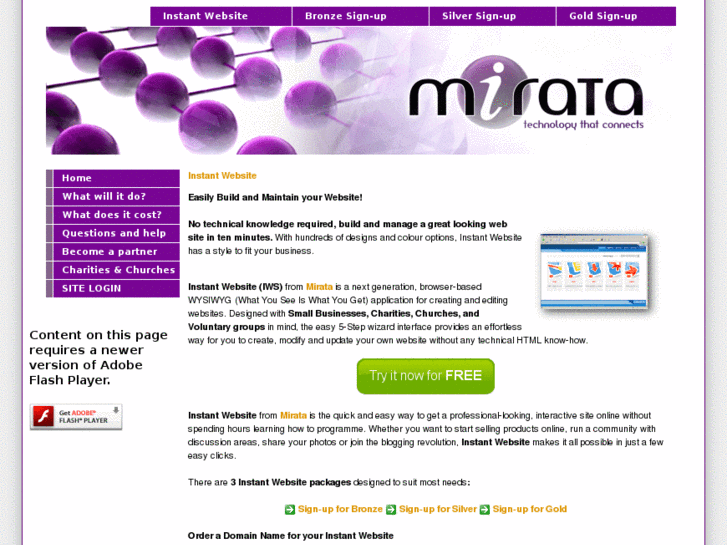The width and height of the screenshot is (727, 545).
Task: Open the website designs screenshot thumbnail
Action: click(594, 272)
